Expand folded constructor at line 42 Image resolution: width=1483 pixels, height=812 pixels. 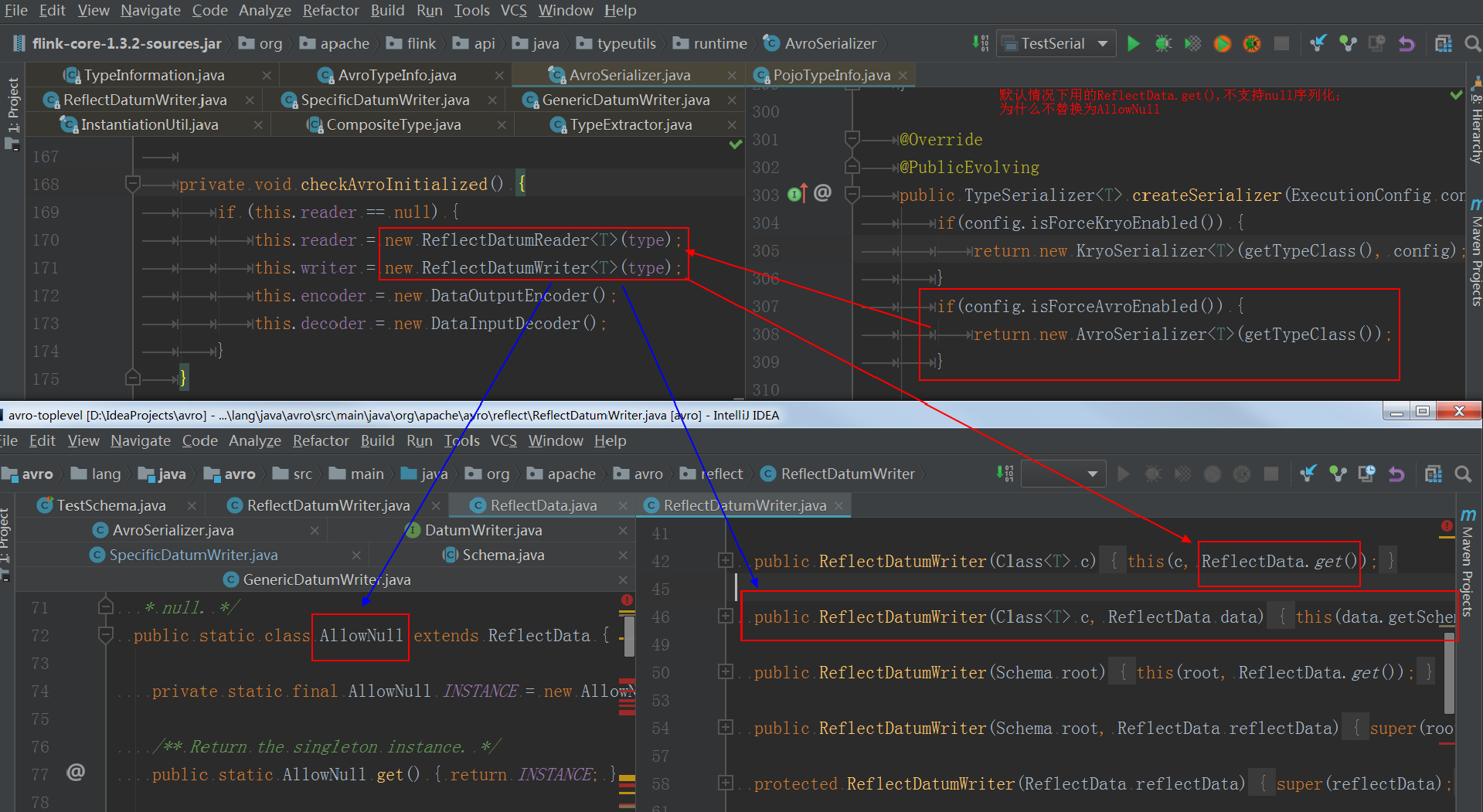pyautogui.click(x=725, y=560)
